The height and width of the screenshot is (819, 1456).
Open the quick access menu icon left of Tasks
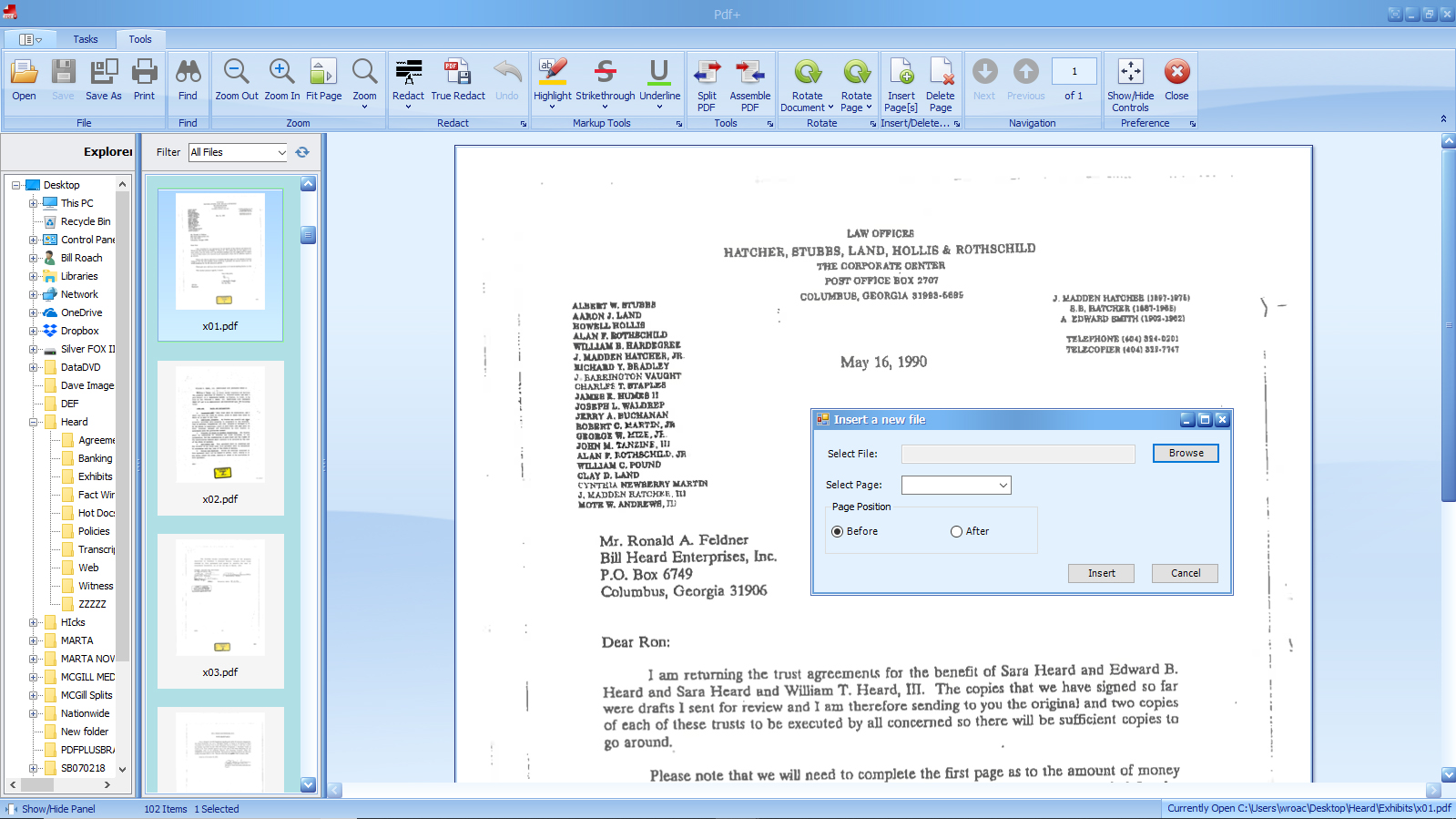(31, 39)
